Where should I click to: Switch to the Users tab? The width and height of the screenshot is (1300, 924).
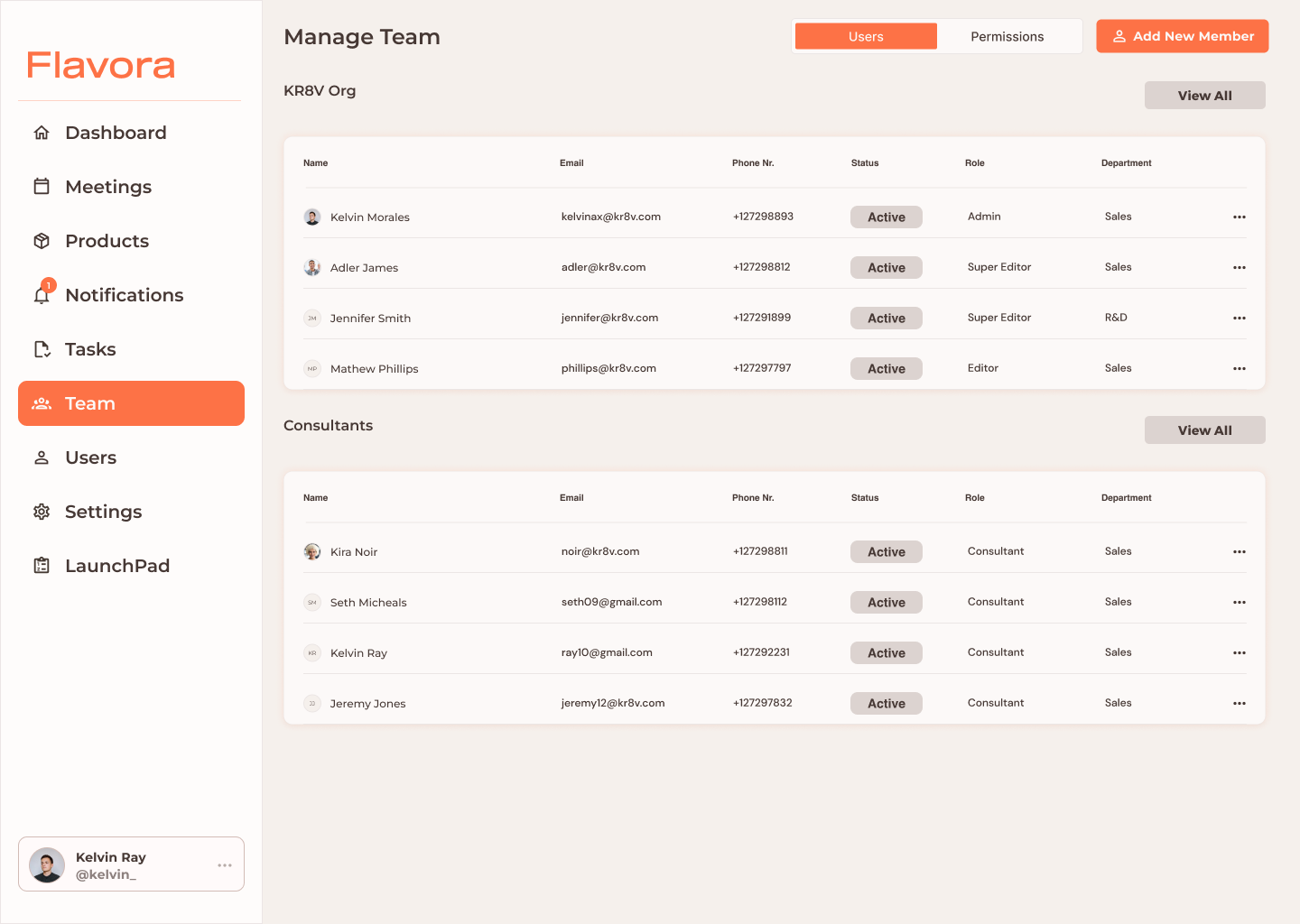coord(866,36)
